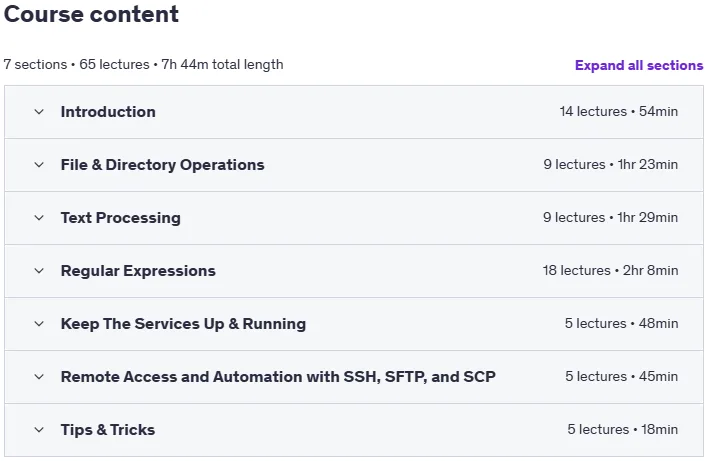Click 14 lectures • 54min label
This screenshot has height=461, width=709.
click(619, 111)
